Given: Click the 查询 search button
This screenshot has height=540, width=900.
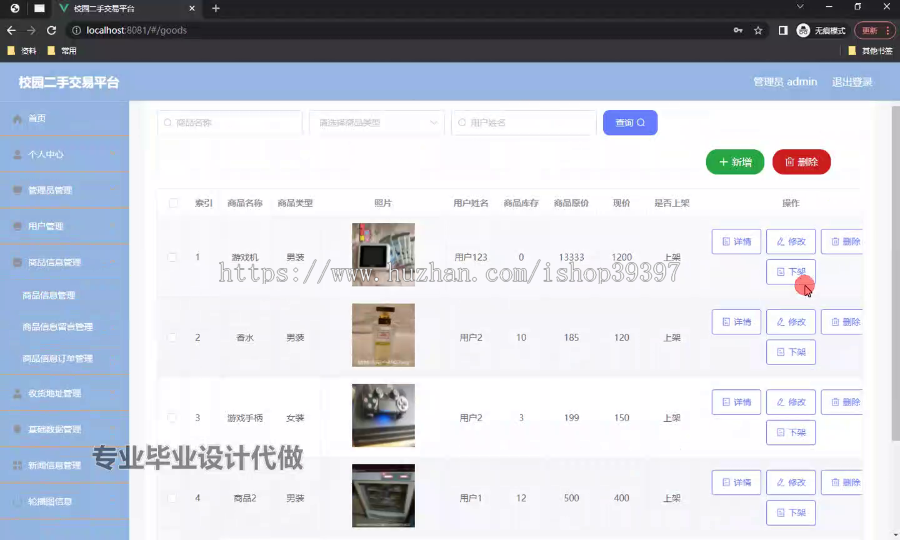Looking at the screenshot, I should point(630,123).
